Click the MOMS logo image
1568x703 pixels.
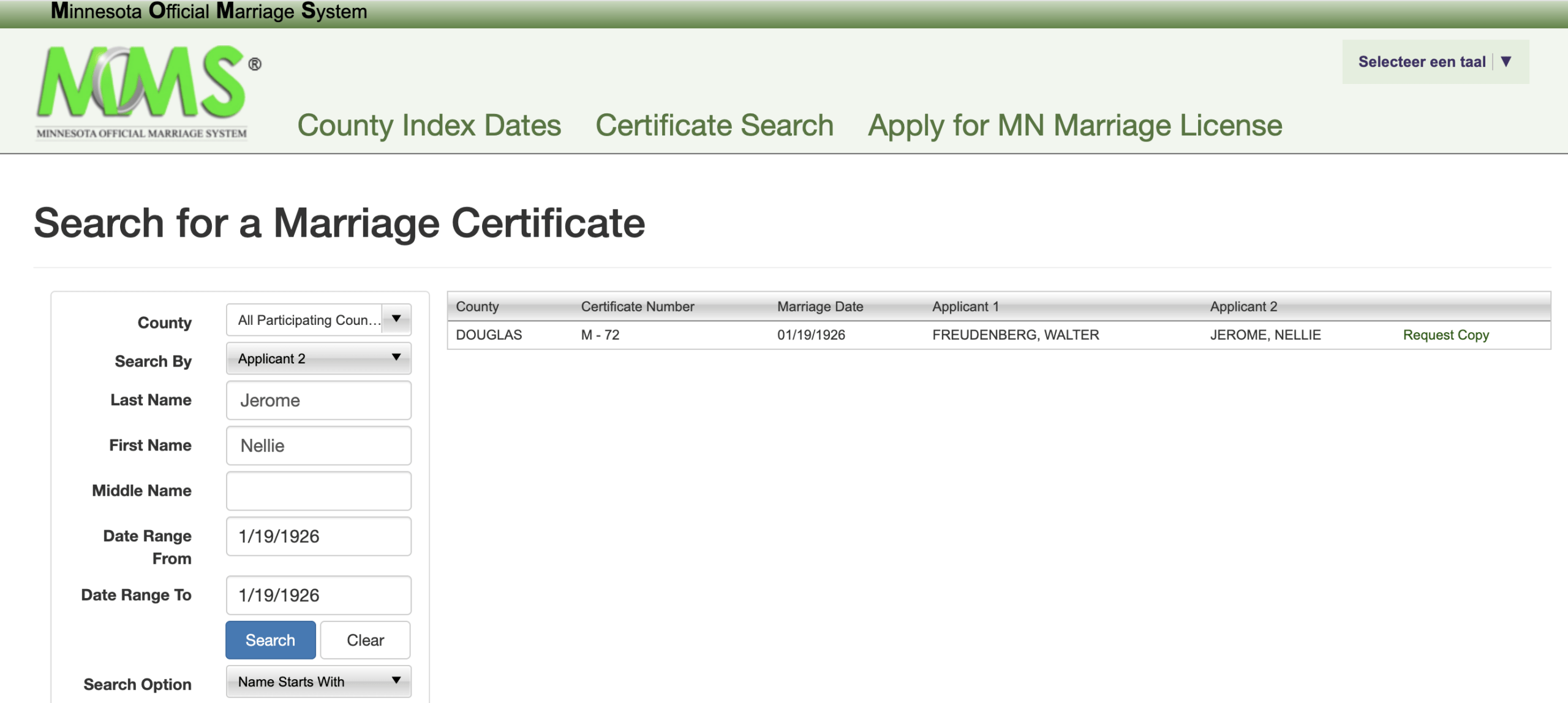coord(142,92)
